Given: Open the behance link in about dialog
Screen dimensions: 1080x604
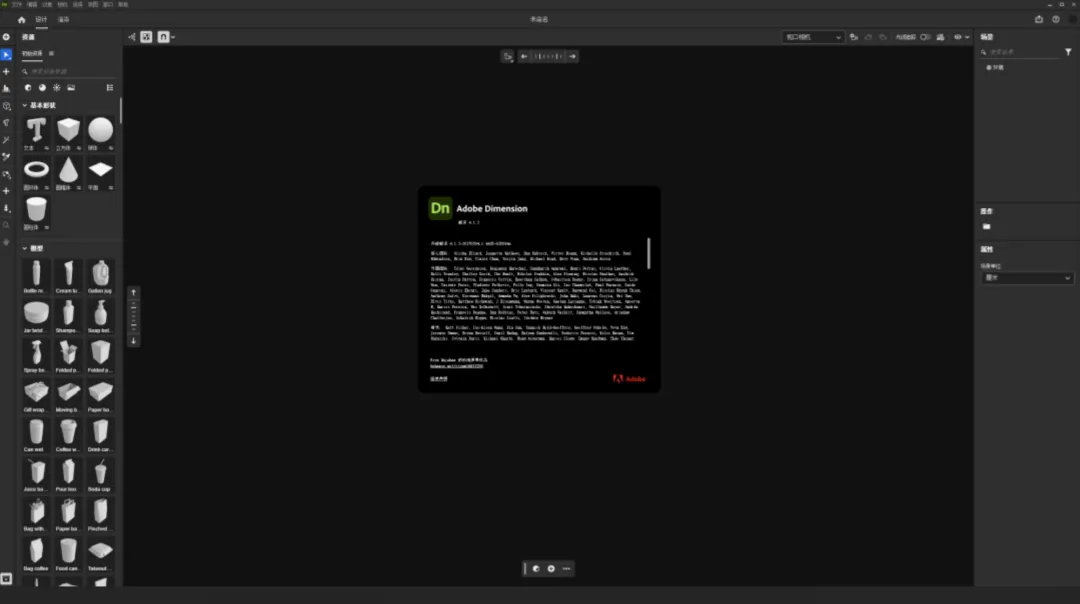Looking at the screenshot, I should 456,366.
